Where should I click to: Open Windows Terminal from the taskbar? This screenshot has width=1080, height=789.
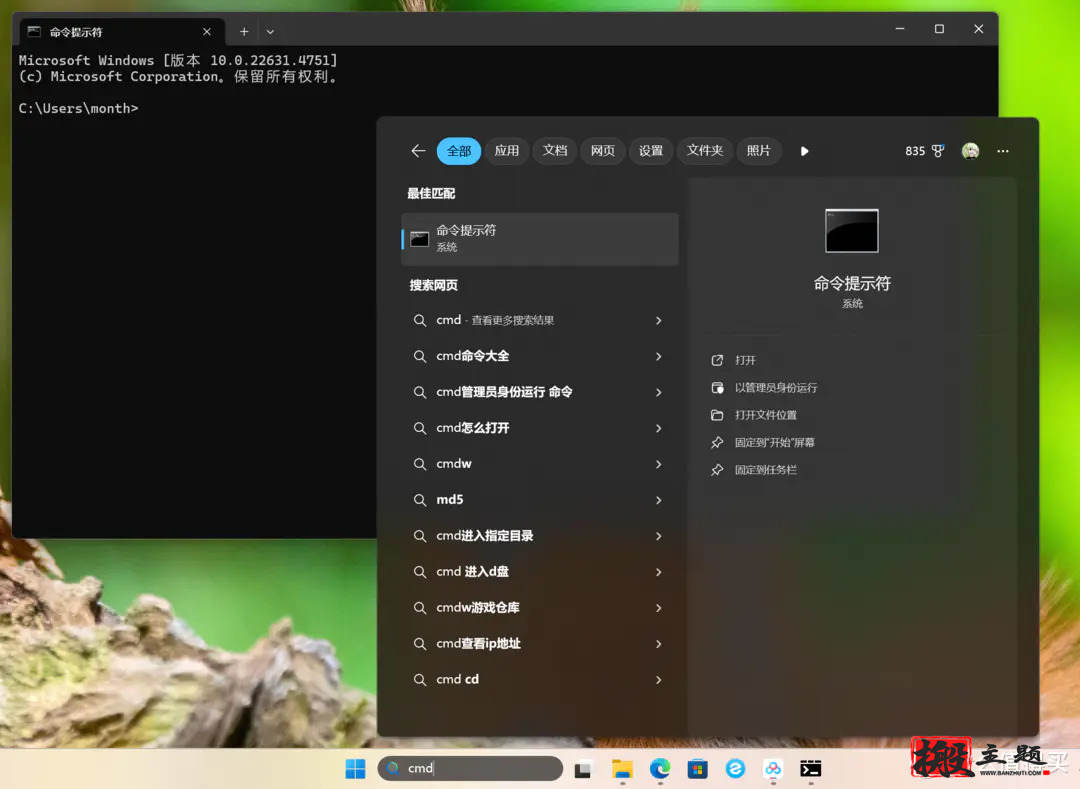click(x=810, y=769)
